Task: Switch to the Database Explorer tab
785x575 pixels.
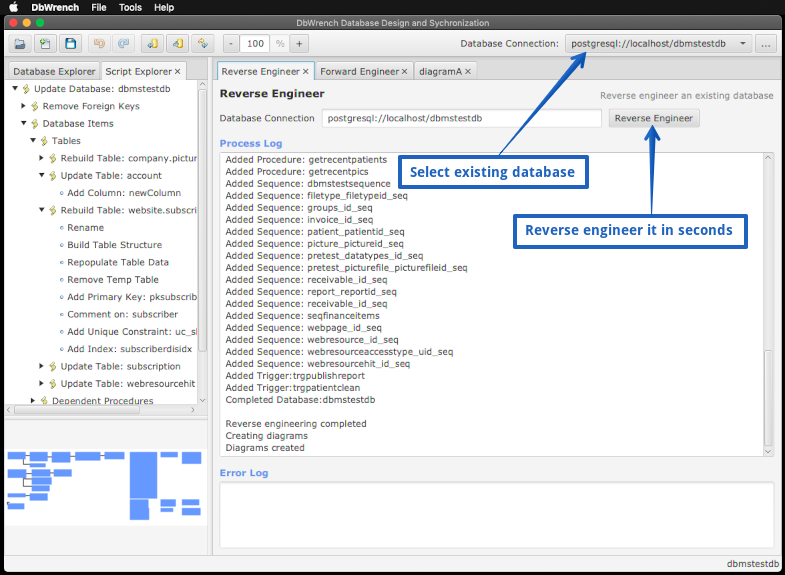Action: point(54,72)
